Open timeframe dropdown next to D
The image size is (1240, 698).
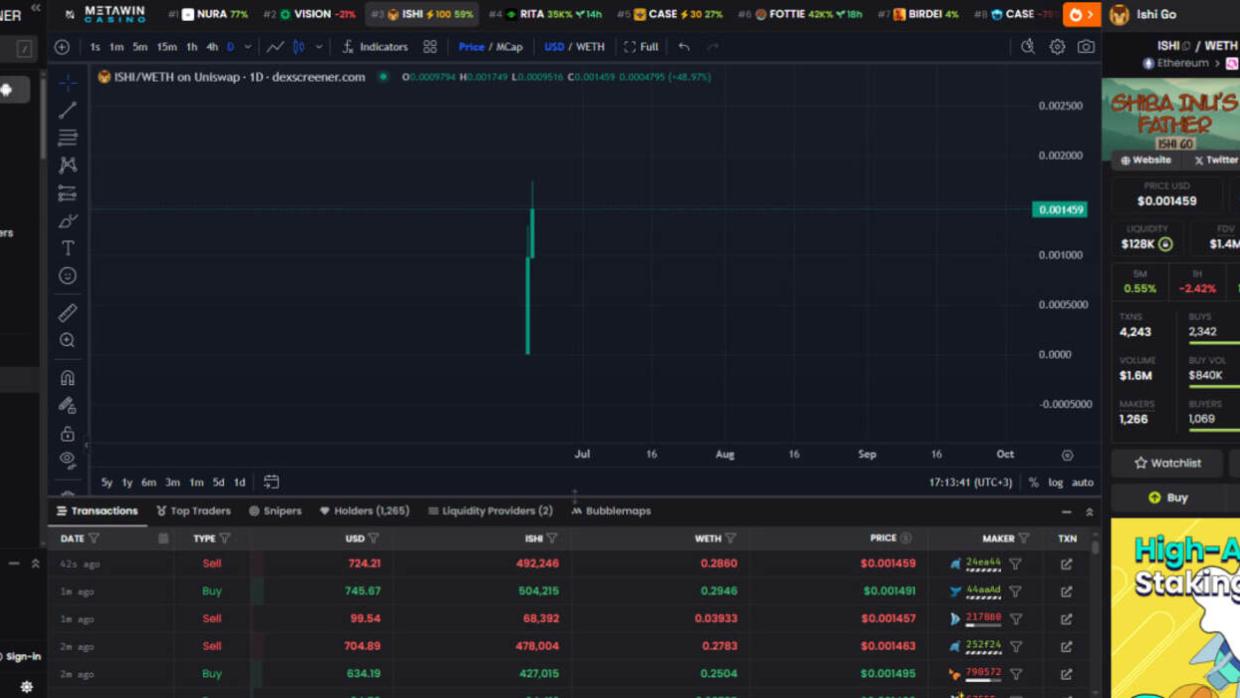248,47
